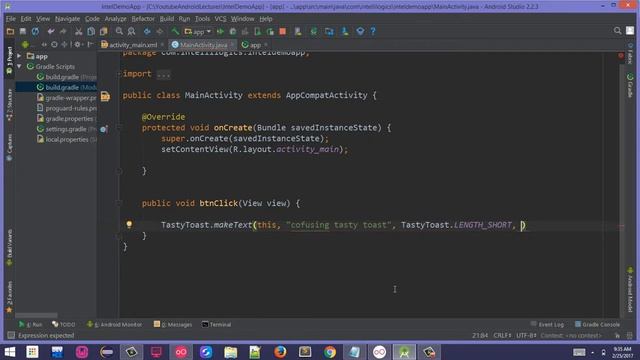The image size is (640, 360).
Task: Click the Paste icon in toolbar
Action: tap(104, 31)
